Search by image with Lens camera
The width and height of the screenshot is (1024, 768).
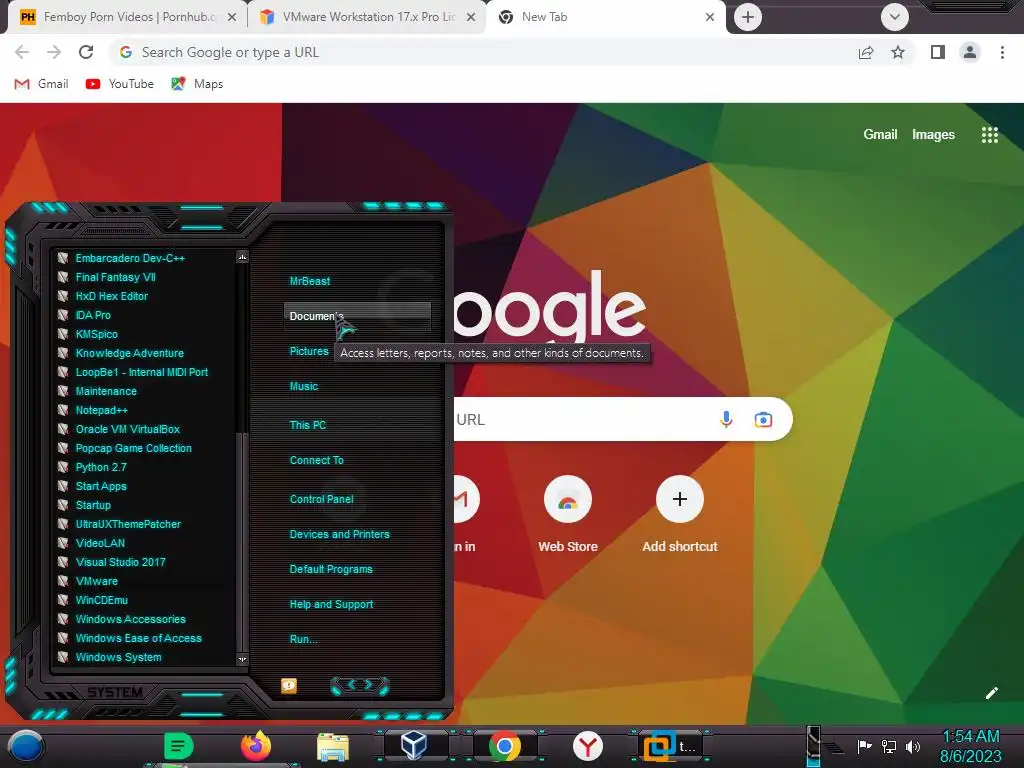pyautogui.click(x=763, y=419)
